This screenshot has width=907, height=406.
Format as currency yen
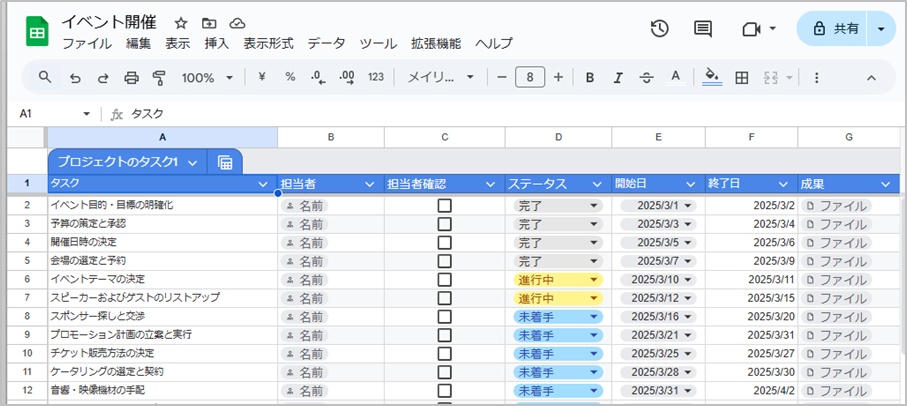[x=261, y=77]
